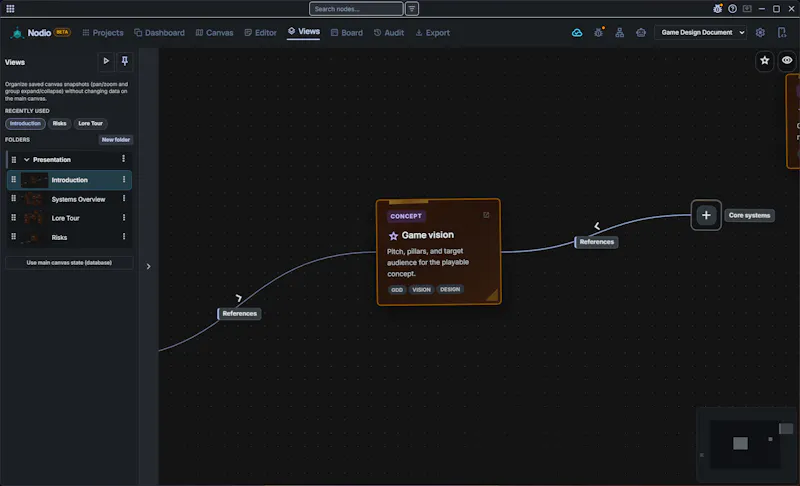Grab the Presentation folder drag handle
The image size is (800, 486).
tap(14, 160)
